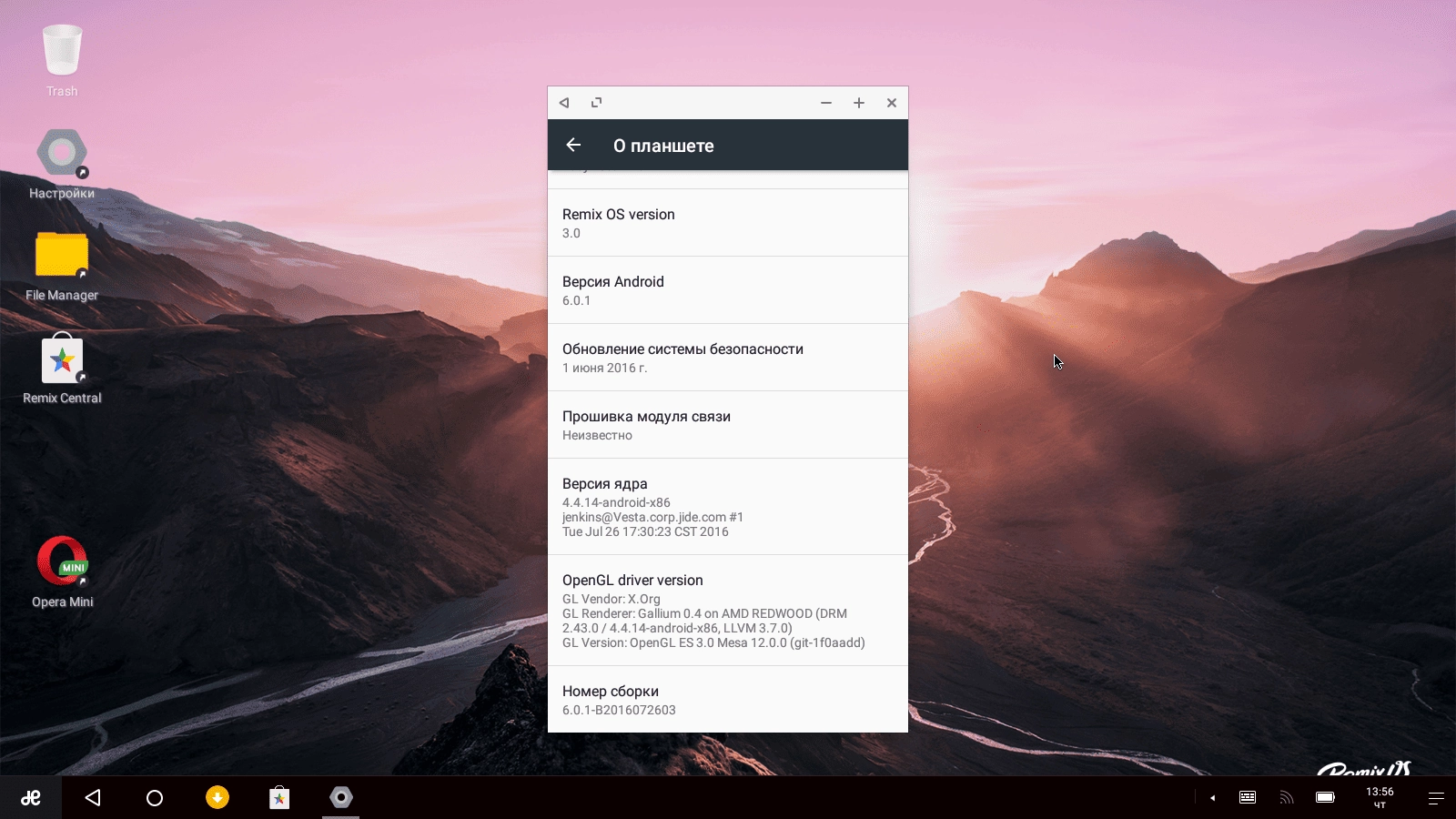Open the Настройки desktop shortcut
Viewport: 1456px width, 819px height.
pos(62,164)
